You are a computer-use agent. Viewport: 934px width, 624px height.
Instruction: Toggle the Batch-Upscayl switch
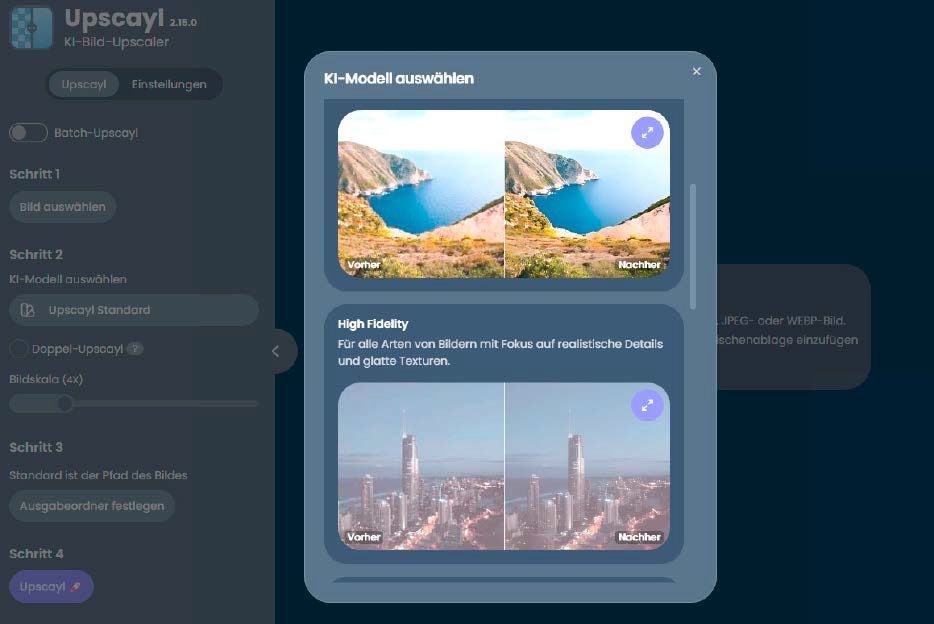click(29, 133)
